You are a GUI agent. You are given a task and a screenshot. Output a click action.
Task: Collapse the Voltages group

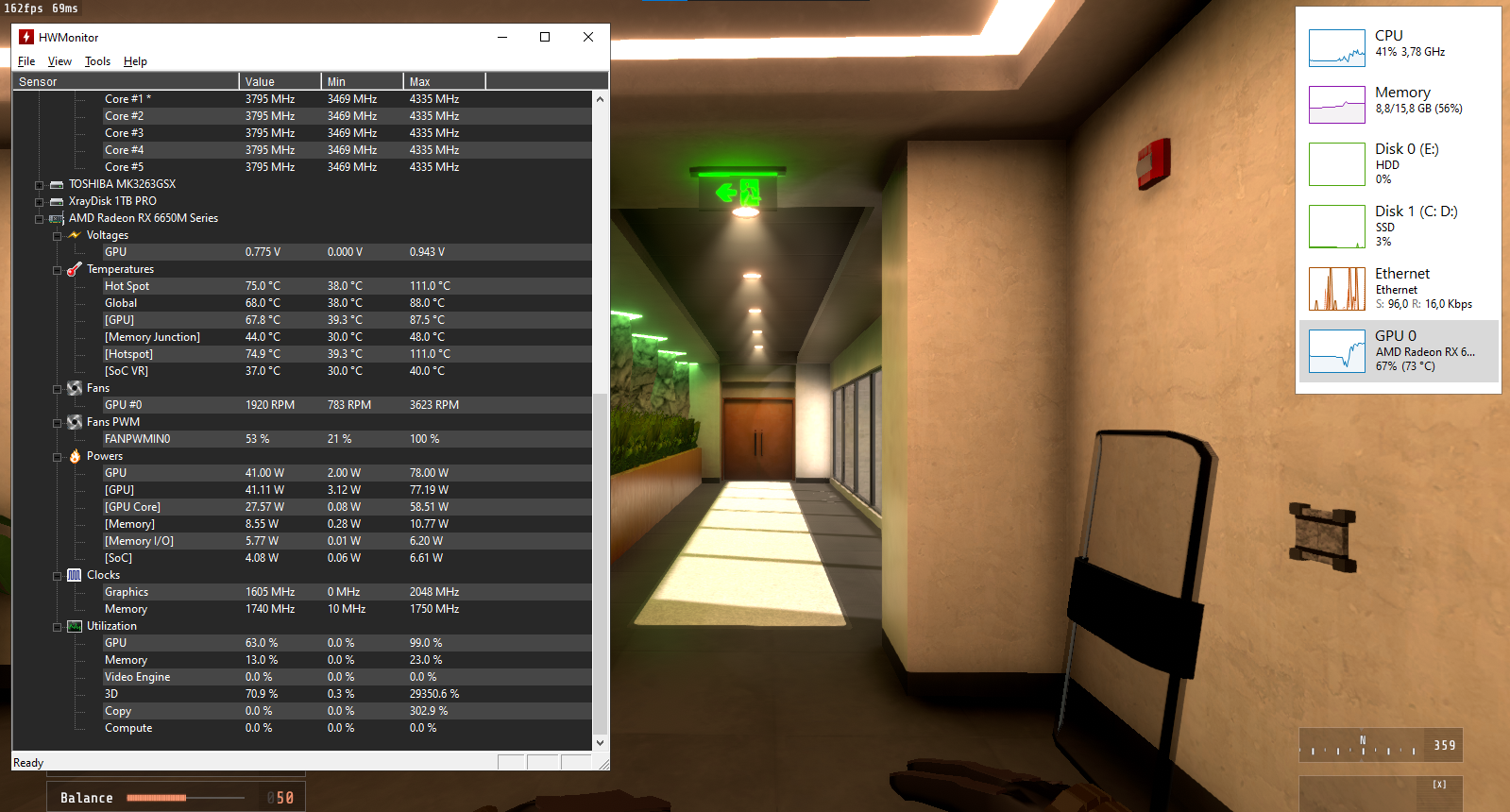57,236
